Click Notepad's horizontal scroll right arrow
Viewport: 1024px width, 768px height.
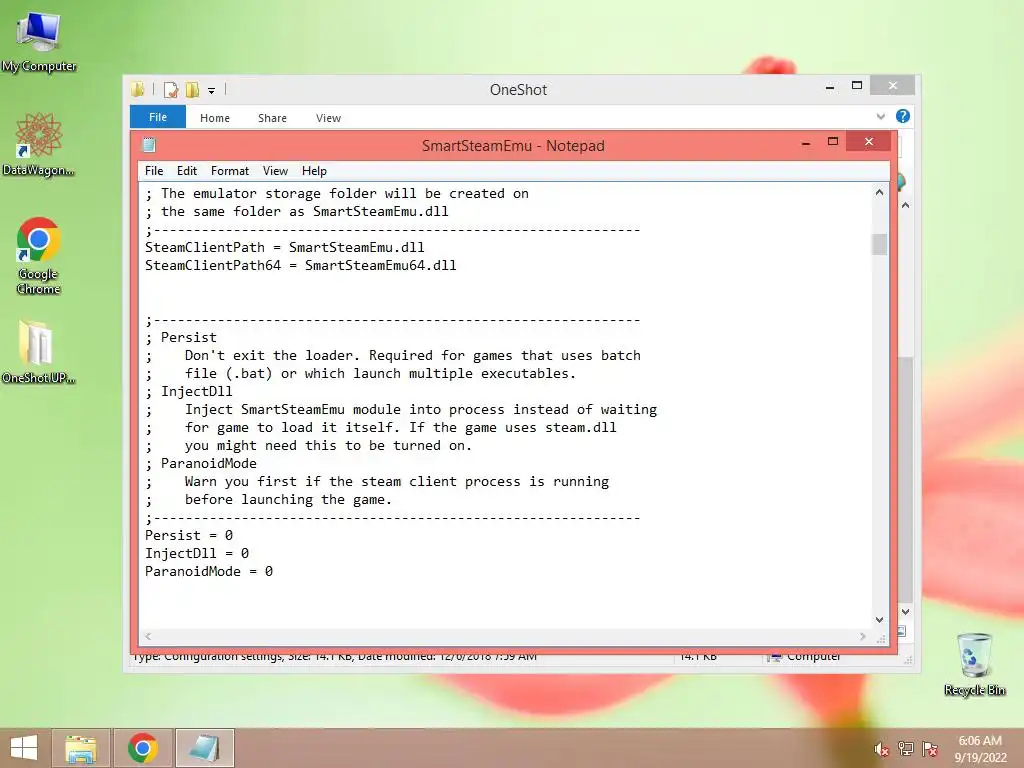pyautogui.click(x=863, y=636)
